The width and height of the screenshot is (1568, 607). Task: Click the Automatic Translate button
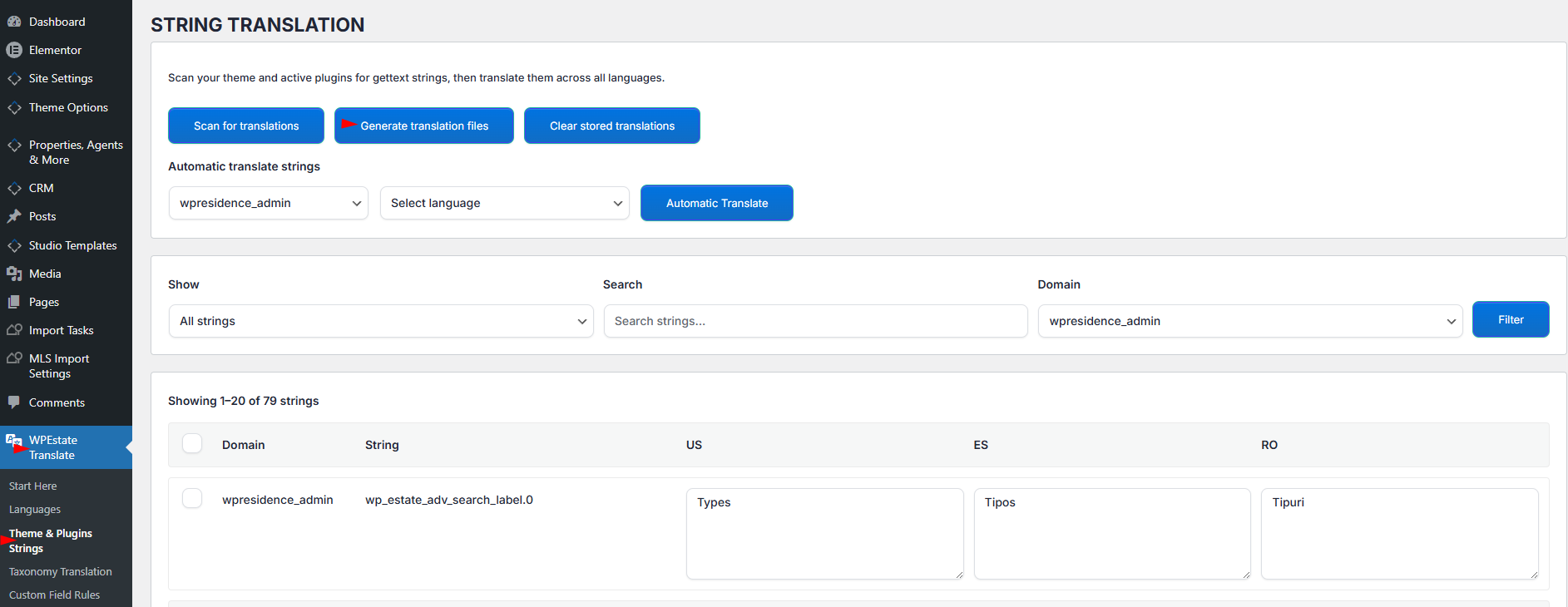[x=716, y=203]
